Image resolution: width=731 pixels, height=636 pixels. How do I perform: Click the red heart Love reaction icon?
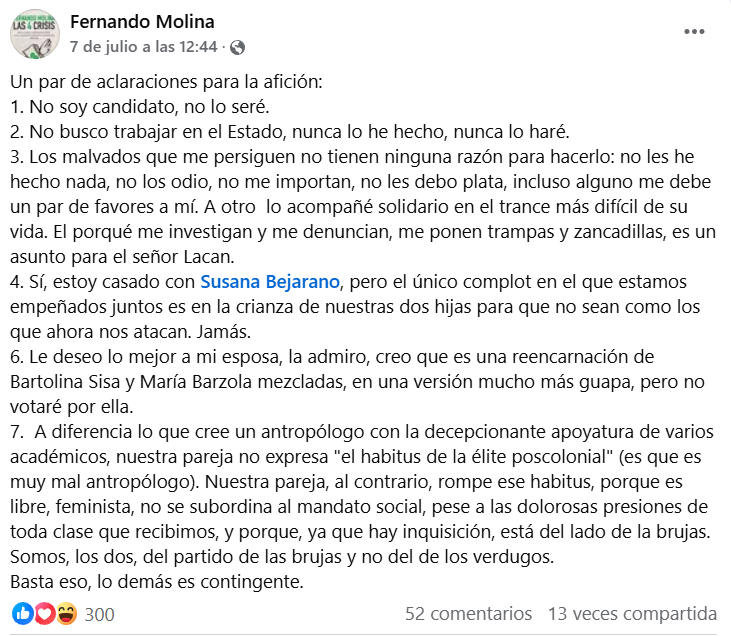click(44, 613)
